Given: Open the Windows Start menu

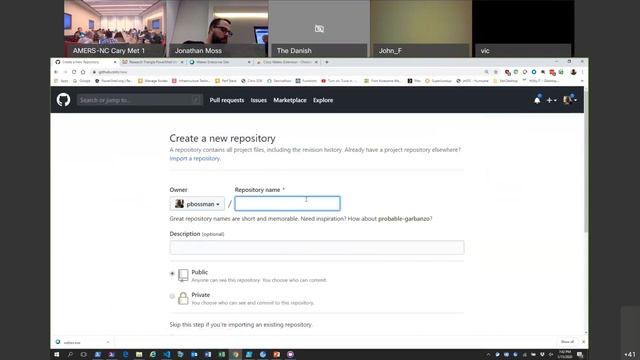Looking at the screenshot, I should pos(56,355).
